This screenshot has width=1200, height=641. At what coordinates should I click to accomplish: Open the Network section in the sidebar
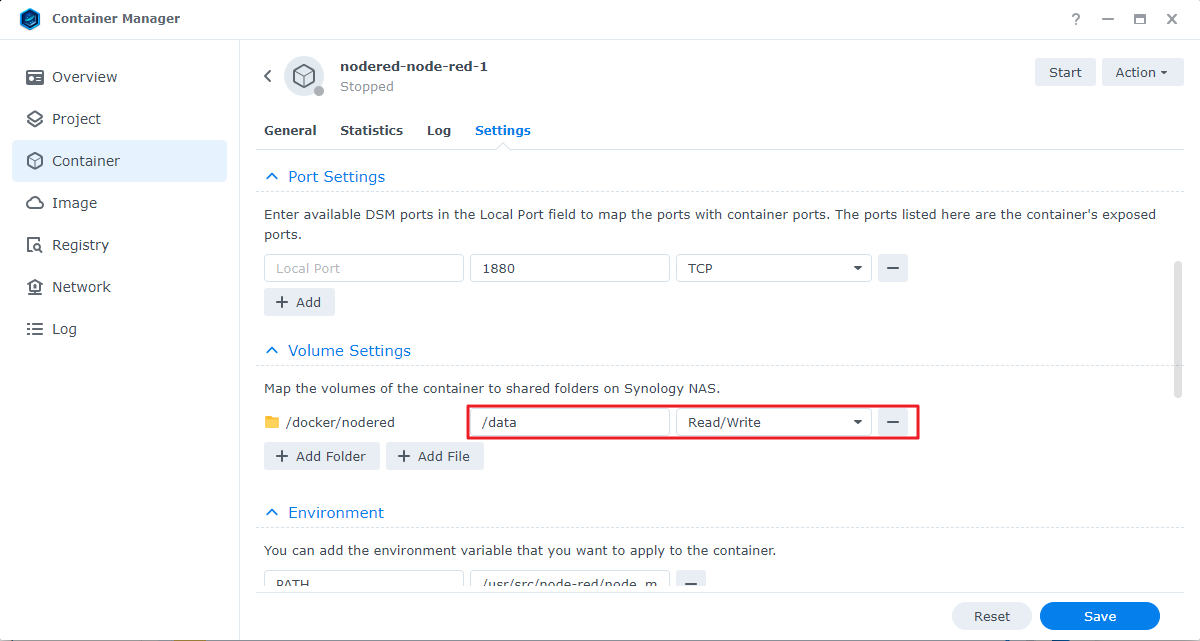(x=81, y=286)
